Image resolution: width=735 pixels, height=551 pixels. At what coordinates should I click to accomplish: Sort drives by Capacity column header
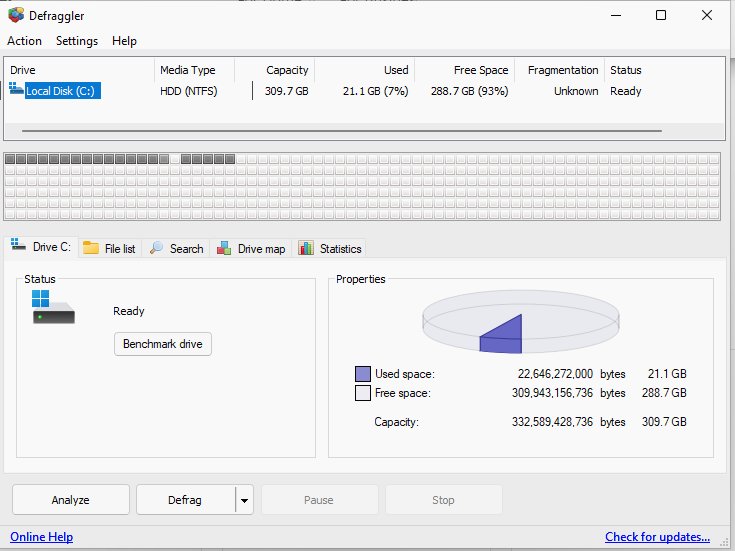point(287,70)
